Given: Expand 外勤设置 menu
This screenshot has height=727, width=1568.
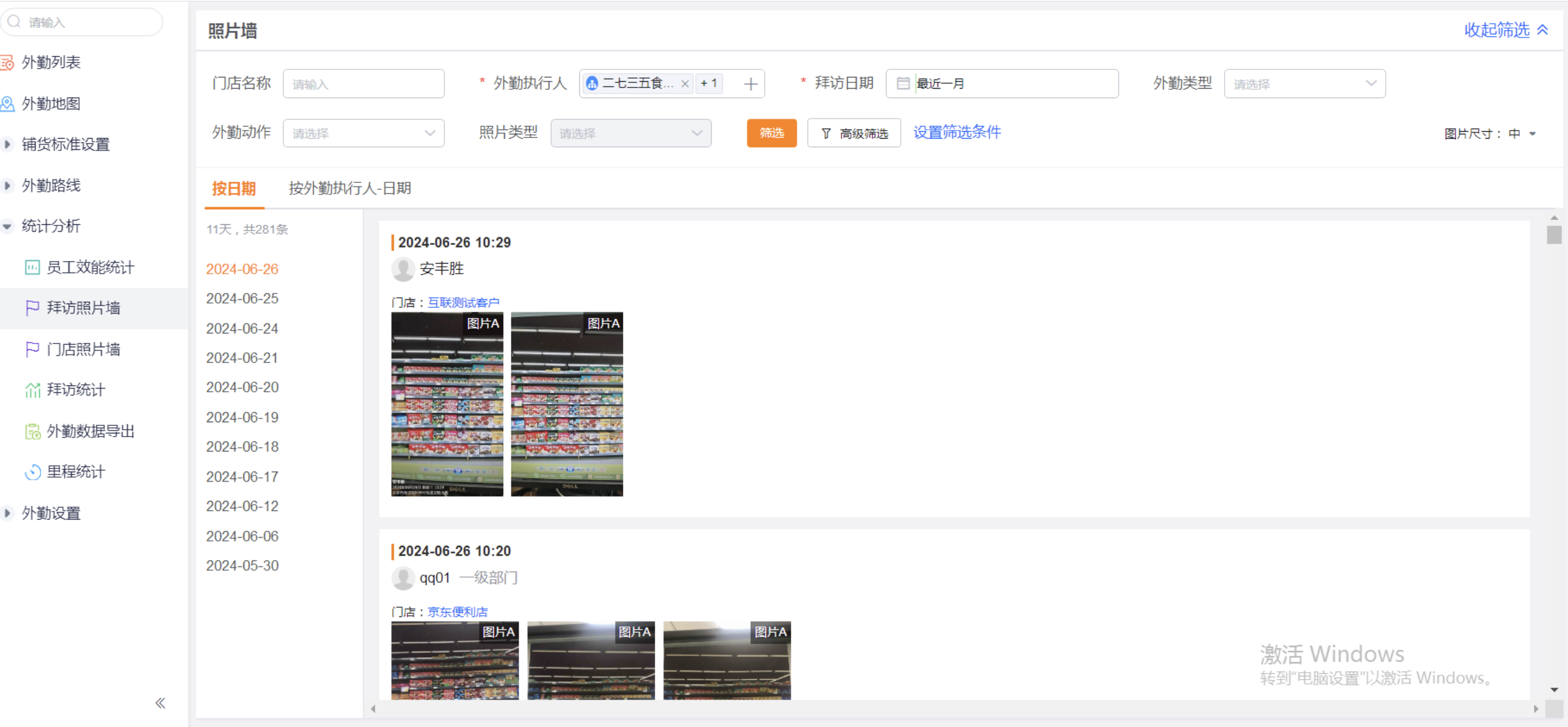Looking at the screenshot, I should point(7,513).
